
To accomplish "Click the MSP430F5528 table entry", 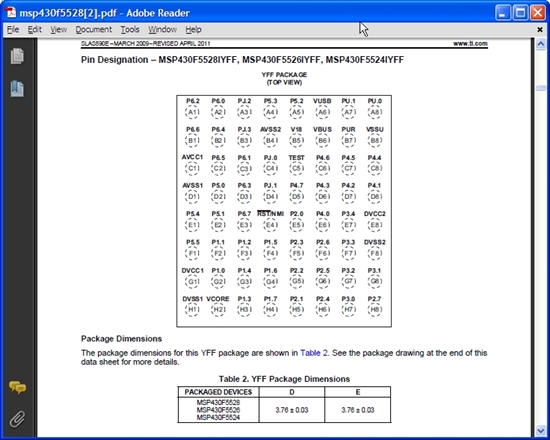I will click(x=218, y=402).
